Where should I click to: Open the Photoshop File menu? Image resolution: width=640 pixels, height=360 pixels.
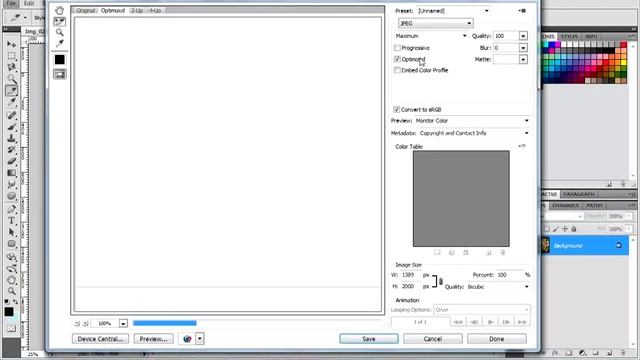(x=11, y=3)
